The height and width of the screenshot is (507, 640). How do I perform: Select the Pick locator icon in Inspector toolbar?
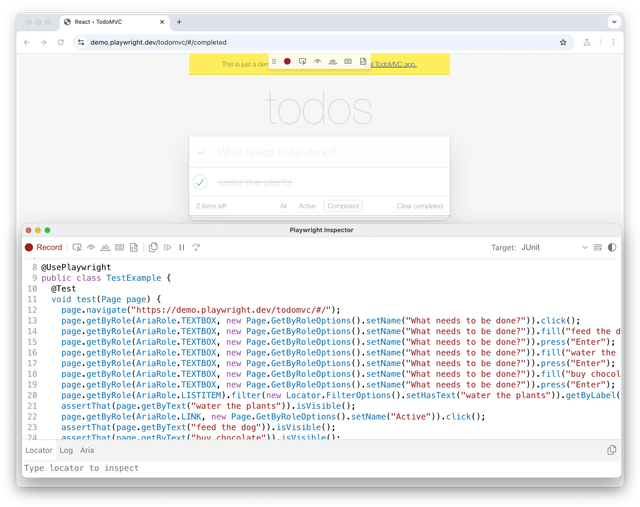[x=77, y=247]
